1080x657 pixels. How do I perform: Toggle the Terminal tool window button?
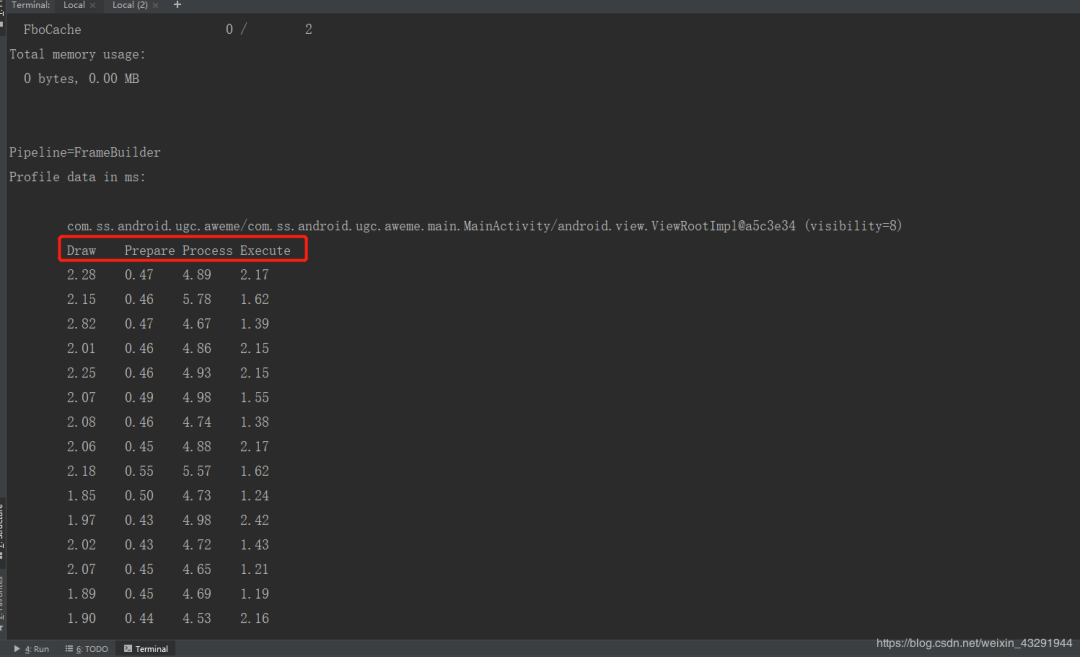(x=146, y=649)
